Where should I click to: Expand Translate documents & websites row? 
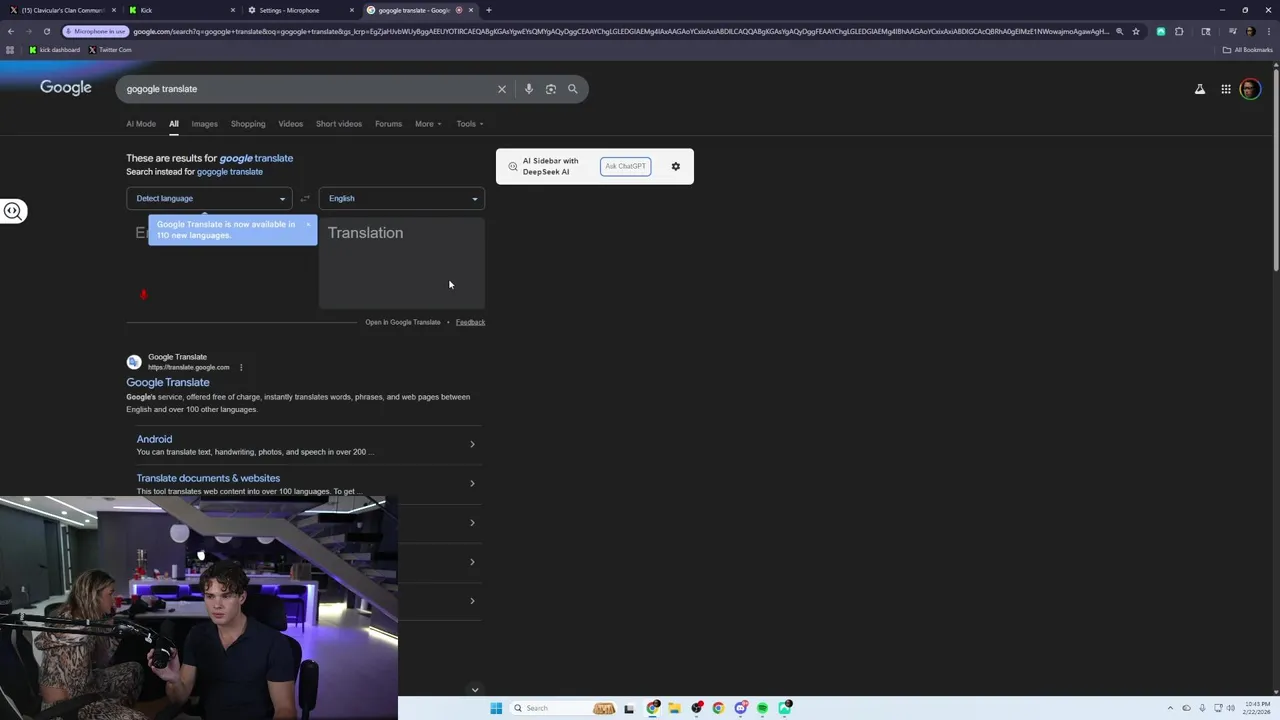click(472, 483)
